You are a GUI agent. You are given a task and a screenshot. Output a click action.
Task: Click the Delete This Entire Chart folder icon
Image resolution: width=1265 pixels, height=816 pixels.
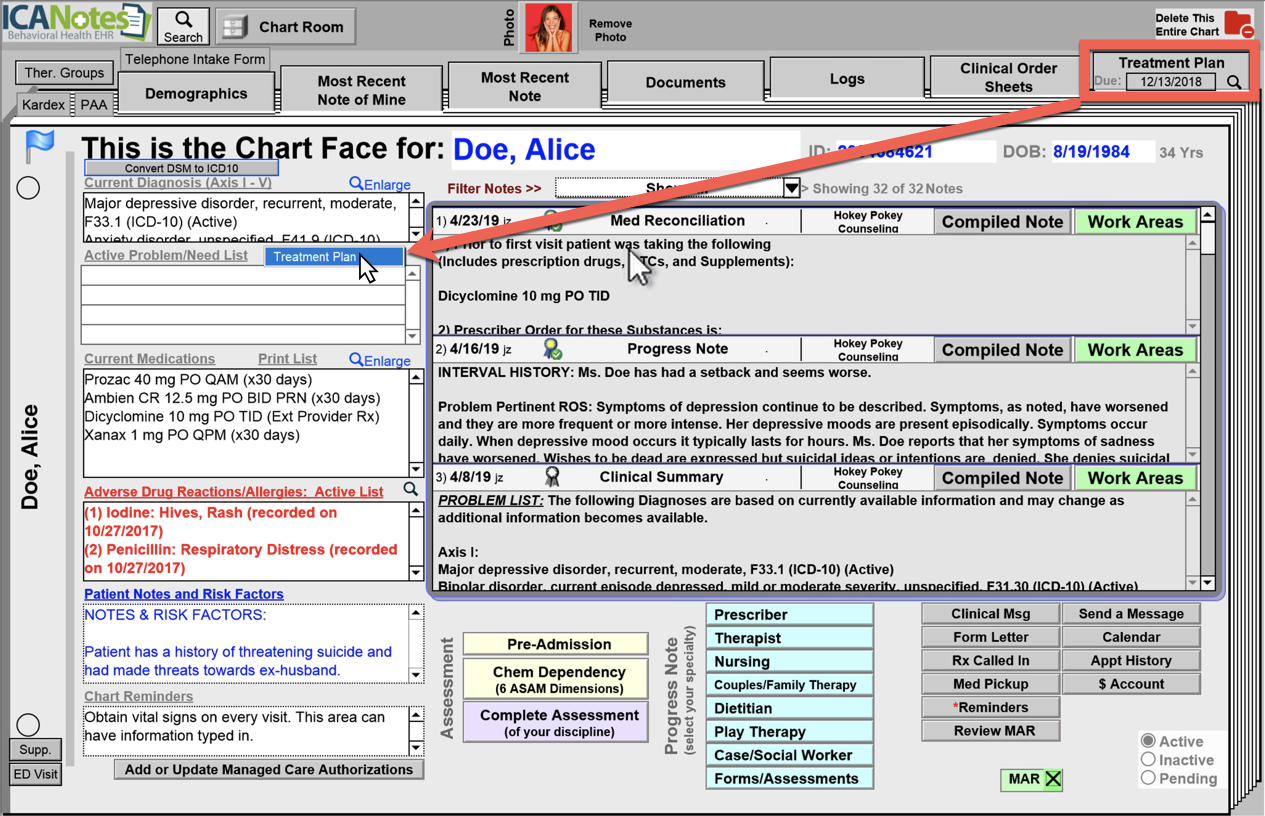tap(1238, 24)
